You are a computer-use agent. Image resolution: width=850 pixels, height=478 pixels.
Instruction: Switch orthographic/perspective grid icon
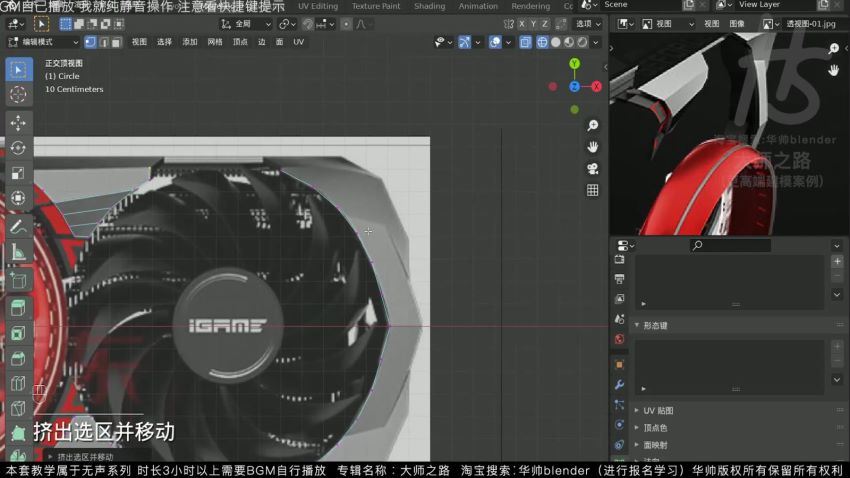[x=593, y=191]
